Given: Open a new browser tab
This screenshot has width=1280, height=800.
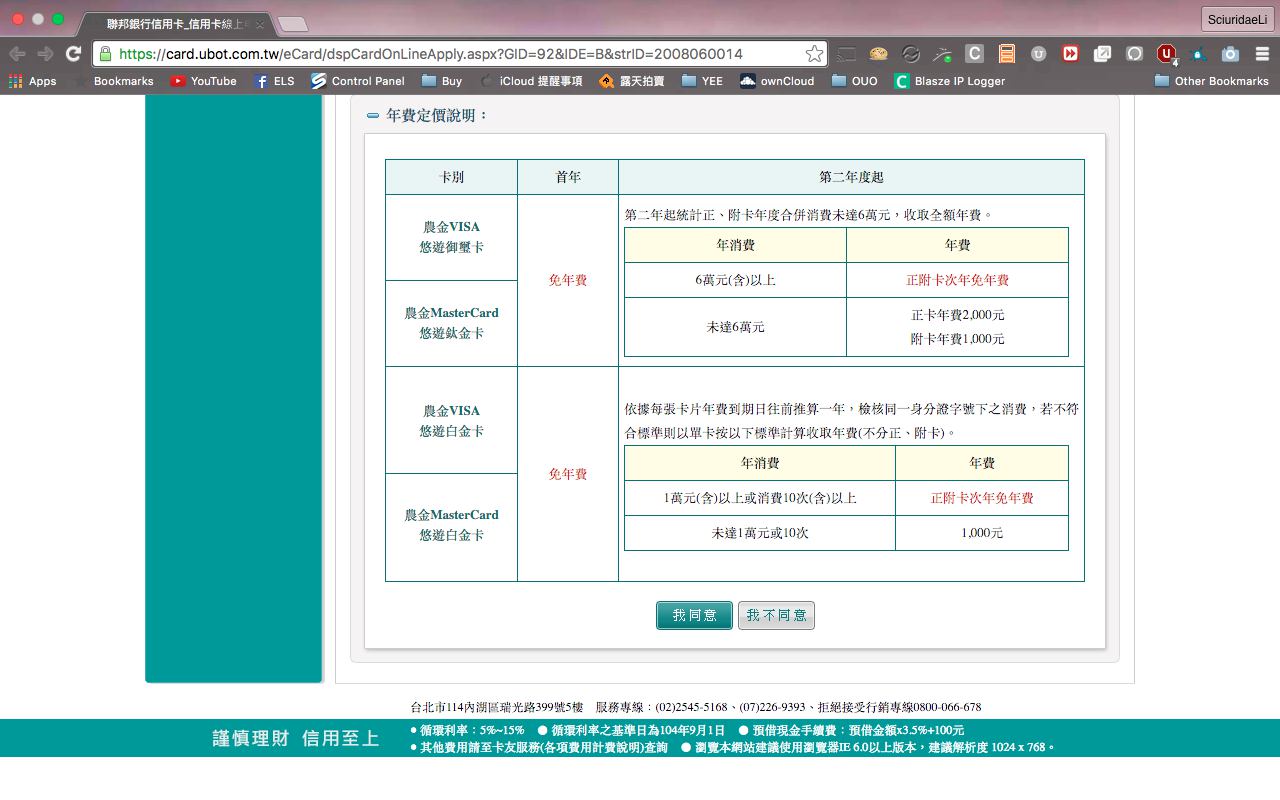Looking at the screenshot, I should point(292,24).
